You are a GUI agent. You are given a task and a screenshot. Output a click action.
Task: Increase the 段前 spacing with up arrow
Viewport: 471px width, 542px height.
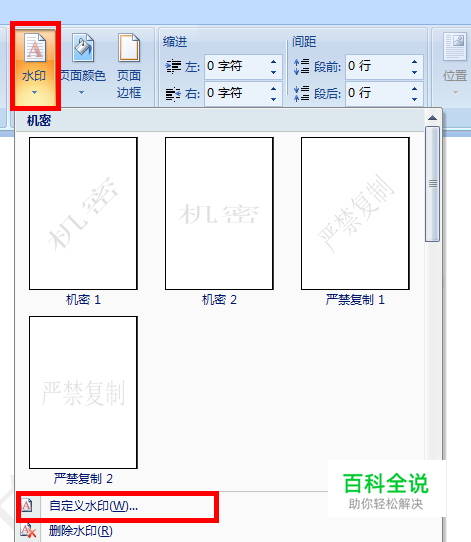(415, 62)
